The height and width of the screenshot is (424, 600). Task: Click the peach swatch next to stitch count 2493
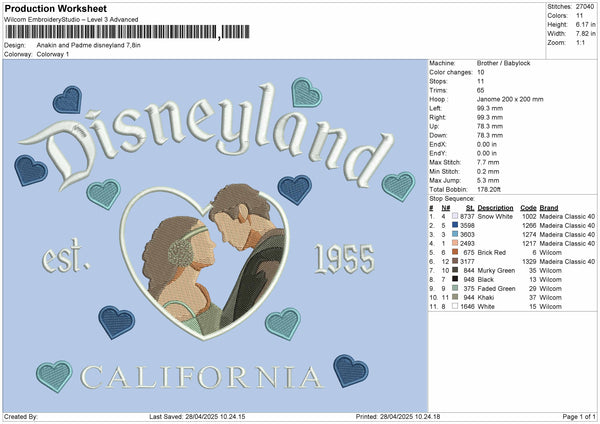pyautogui.click(x=455, y=243)
